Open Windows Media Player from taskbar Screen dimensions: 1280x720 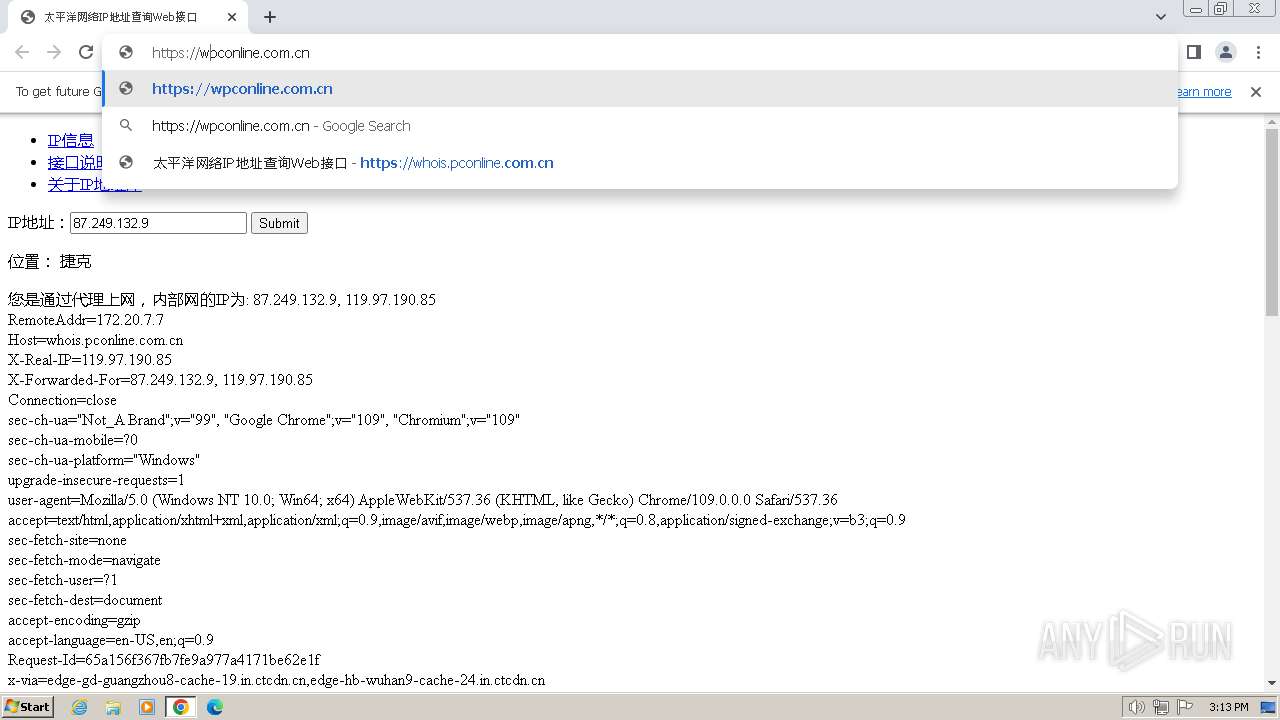(x=147, y=707)
